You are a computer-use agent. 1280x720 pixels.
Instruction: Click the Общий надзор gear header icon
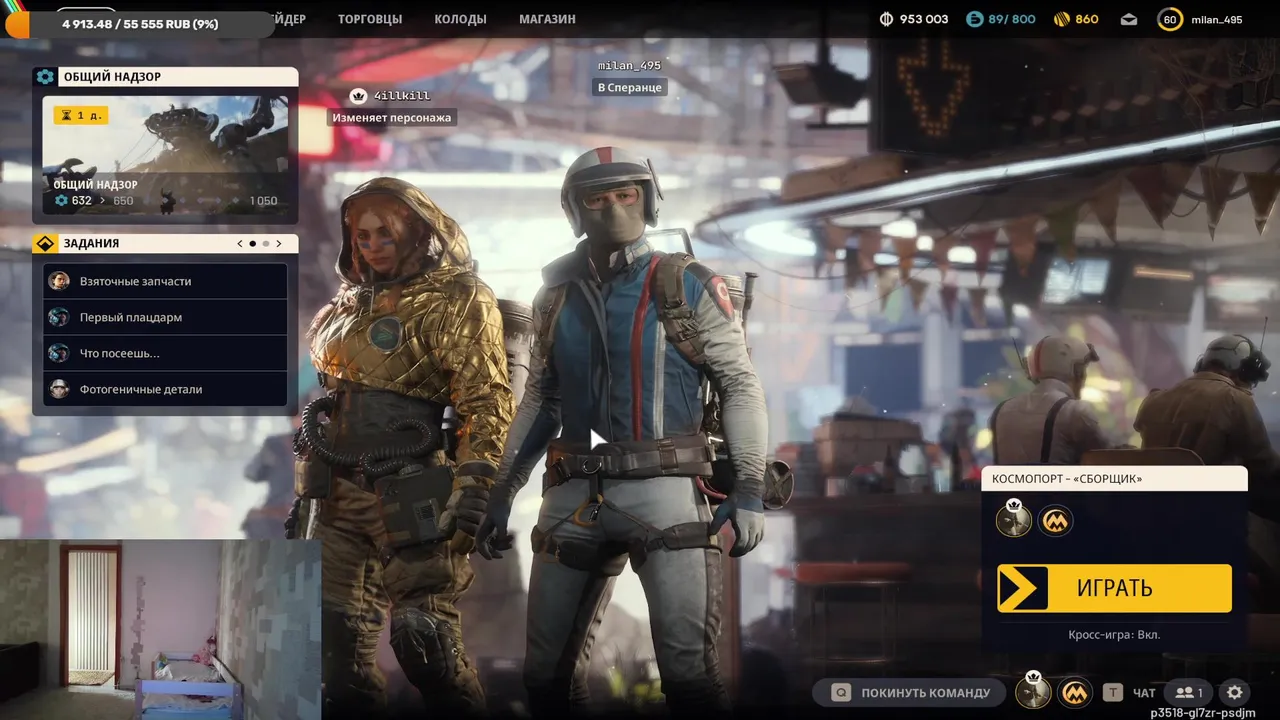(x=45, y=77)
